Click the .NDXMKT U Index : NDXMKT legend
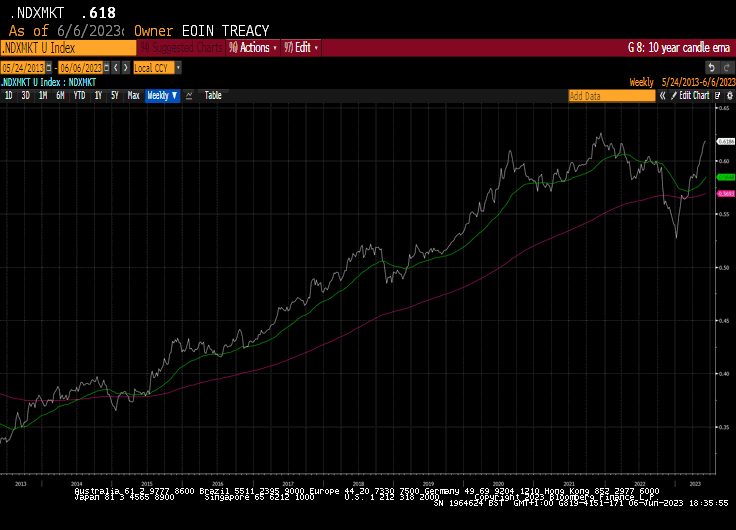The width and height of the screenshot is (736, 530). [x=48, y=82]
